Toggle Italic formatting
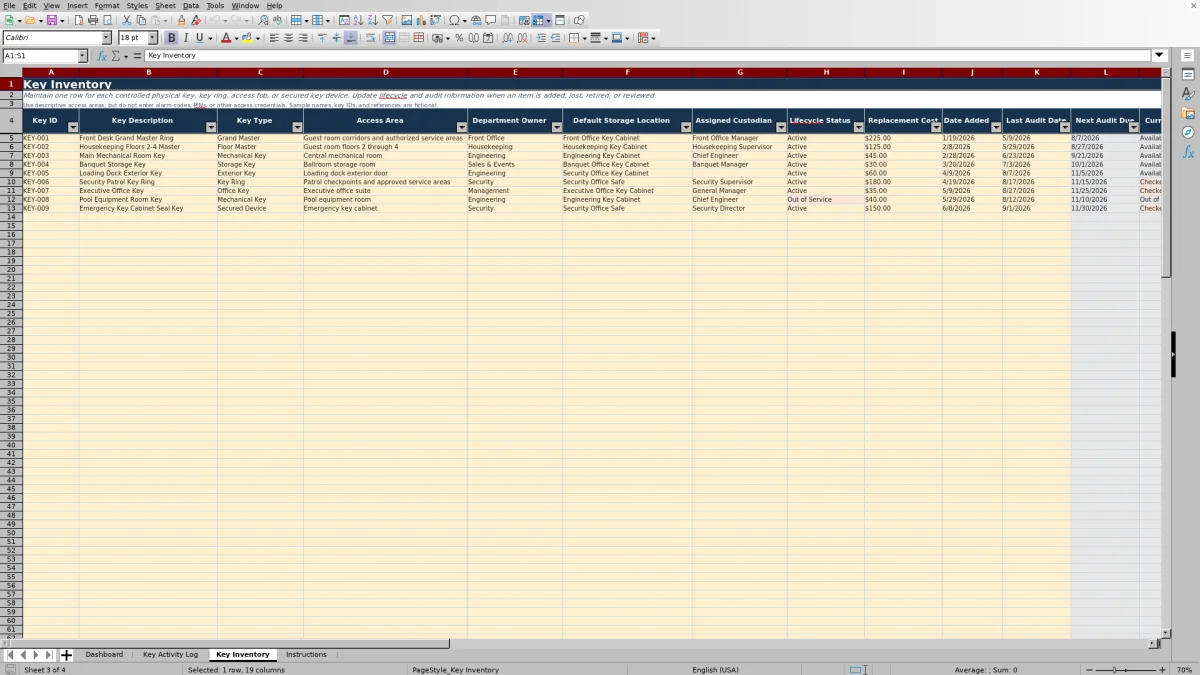The height and width of the screenshot is (675, 1200). (x=185, y=38)
